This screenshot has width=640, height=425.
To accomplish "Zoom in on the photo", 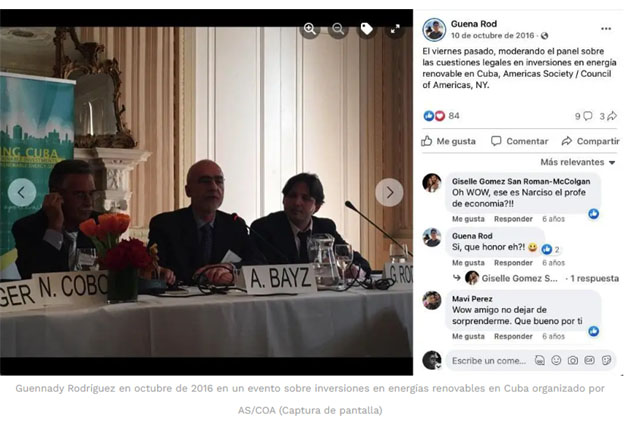I will [310, 29].
